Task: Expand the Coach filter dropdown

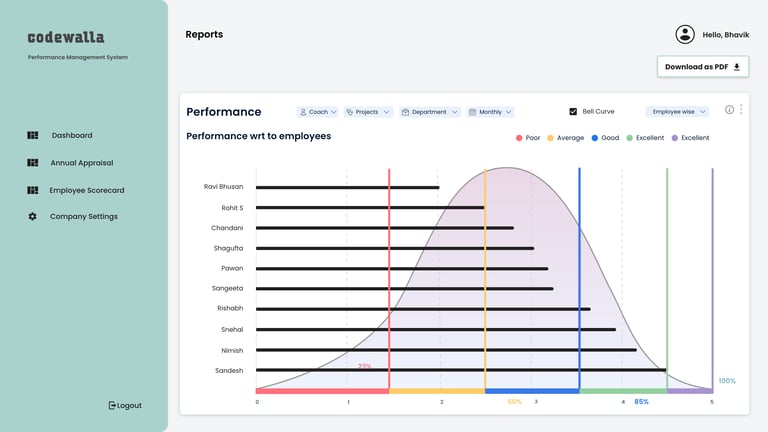Action: pyautogui.click(x=319, y=112)
